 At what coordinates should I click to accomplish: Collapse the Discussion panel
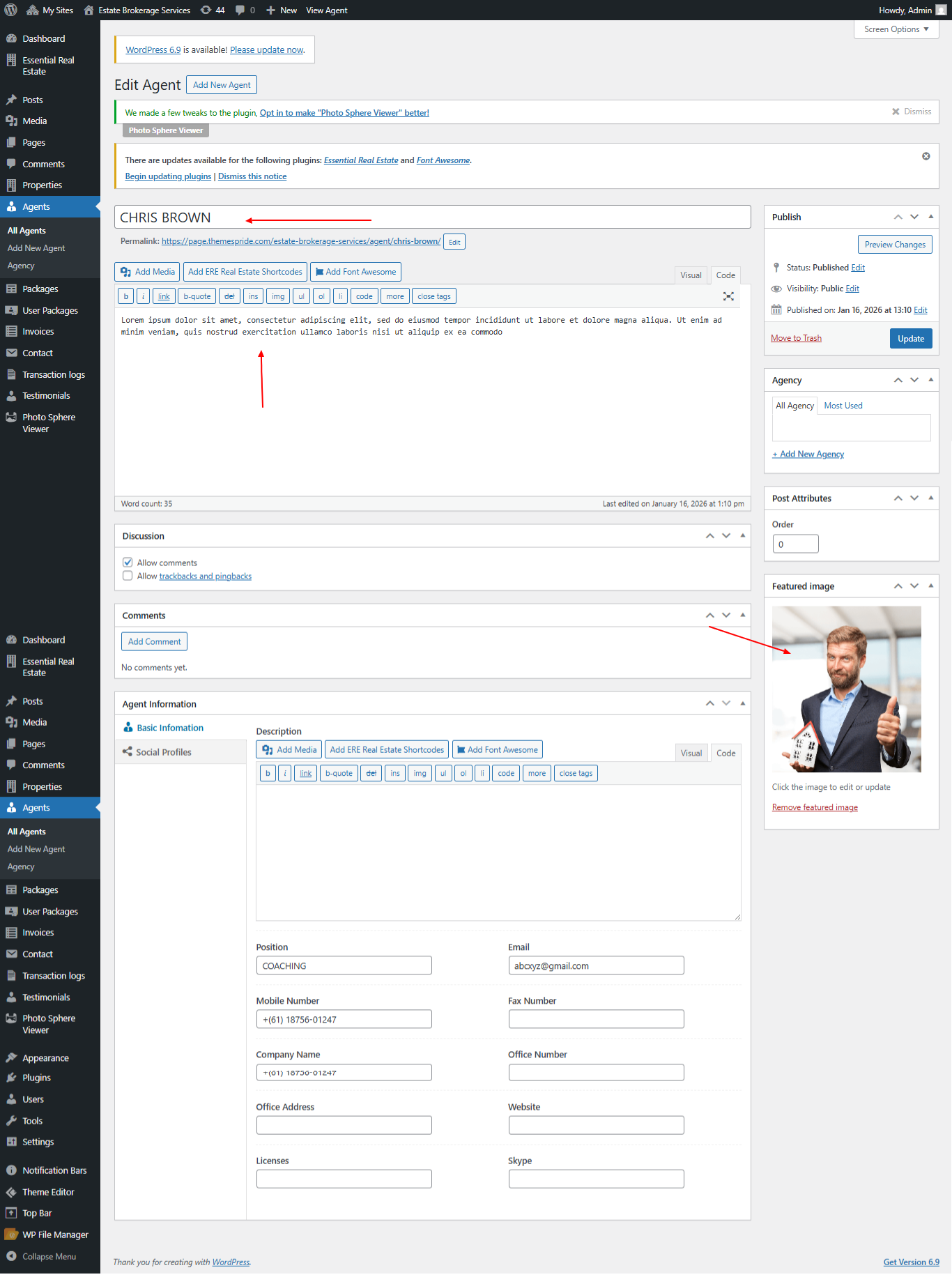[x=742, y=535]
